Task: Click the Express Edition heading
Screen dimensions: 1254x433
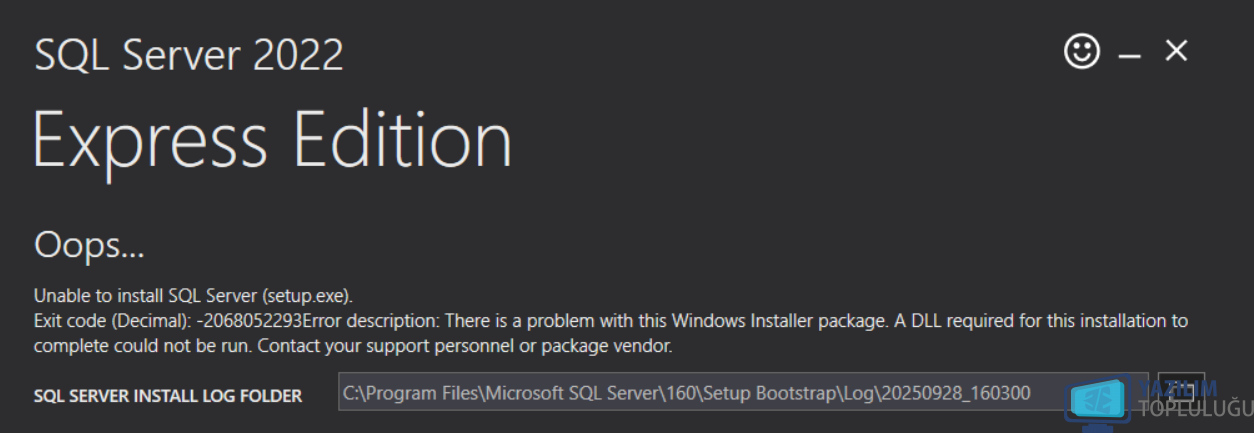Action: pyautogui.click(x=272, y=139)
